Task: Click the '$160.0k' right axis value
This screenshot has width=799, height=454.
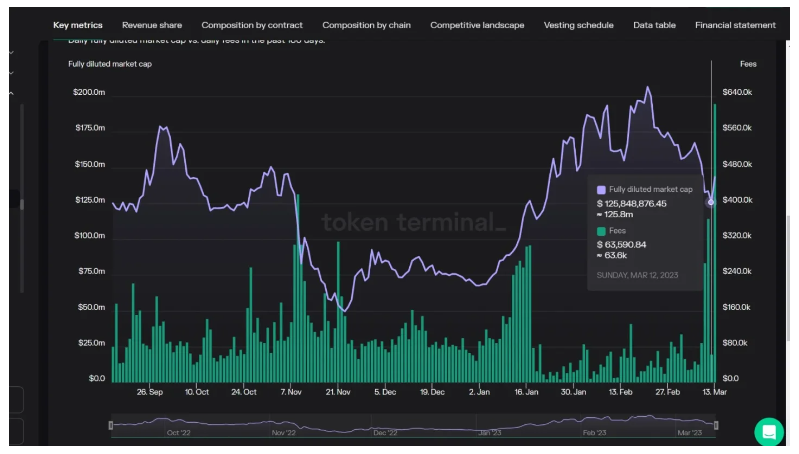Action: point(736,307)
